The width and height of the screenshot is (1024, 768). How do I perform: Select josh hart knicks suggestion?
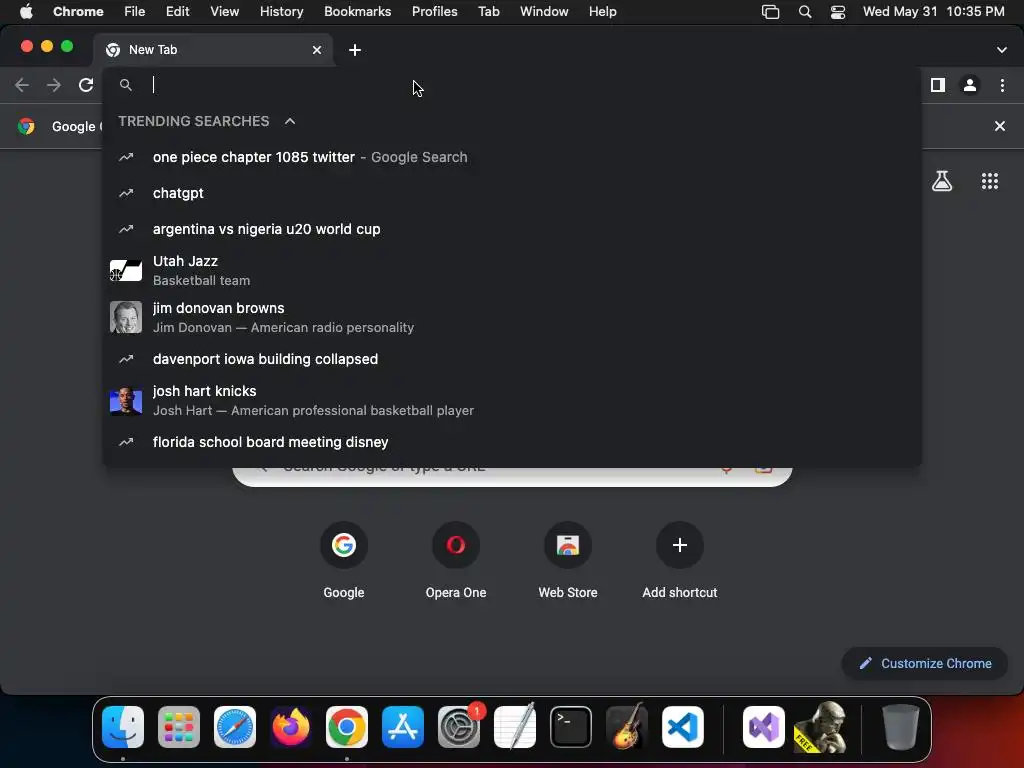pos(512,400)
